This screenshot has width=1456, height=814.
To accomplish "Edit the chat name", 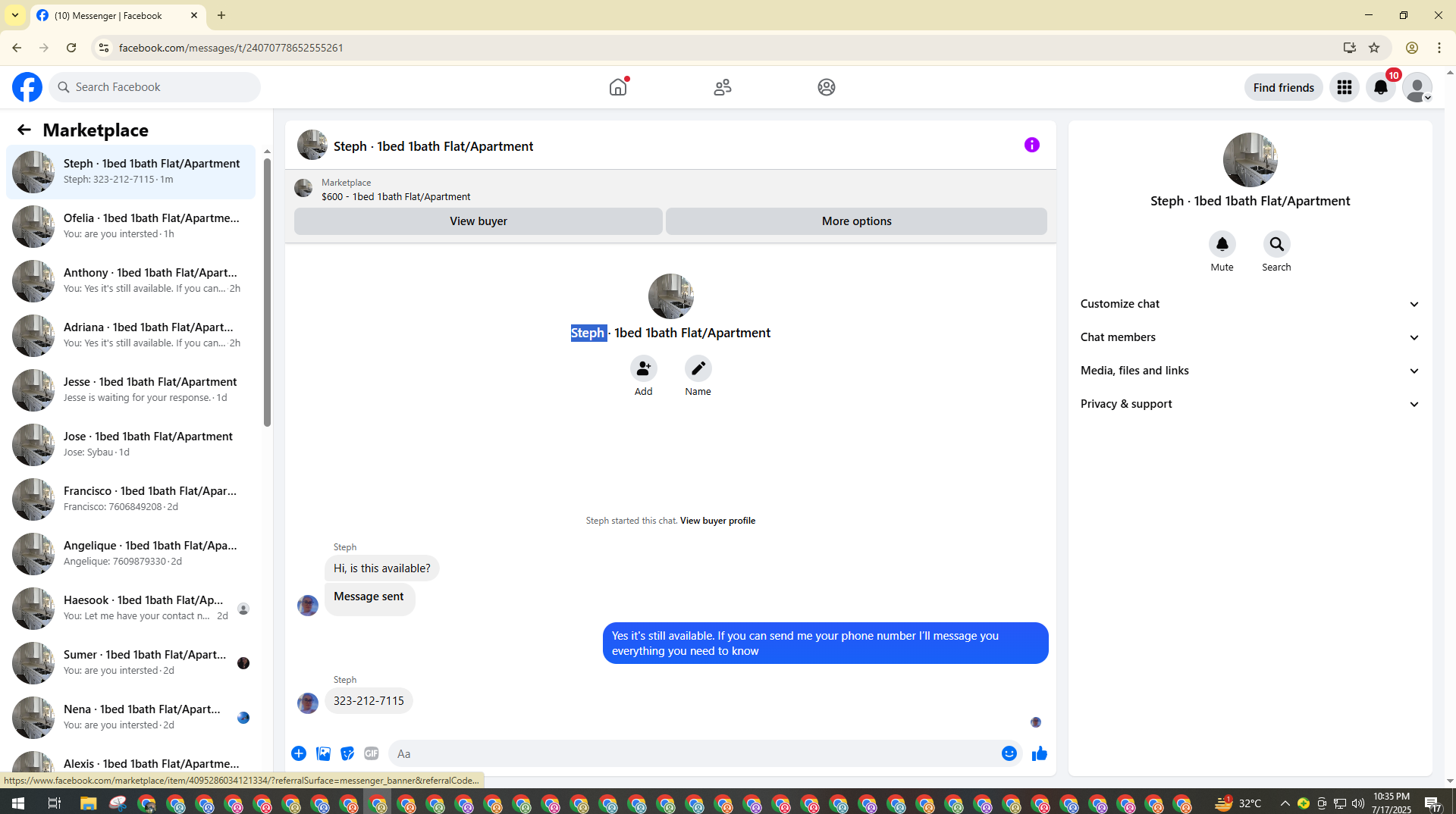I will pyautogui.click(x=698, y=368).
